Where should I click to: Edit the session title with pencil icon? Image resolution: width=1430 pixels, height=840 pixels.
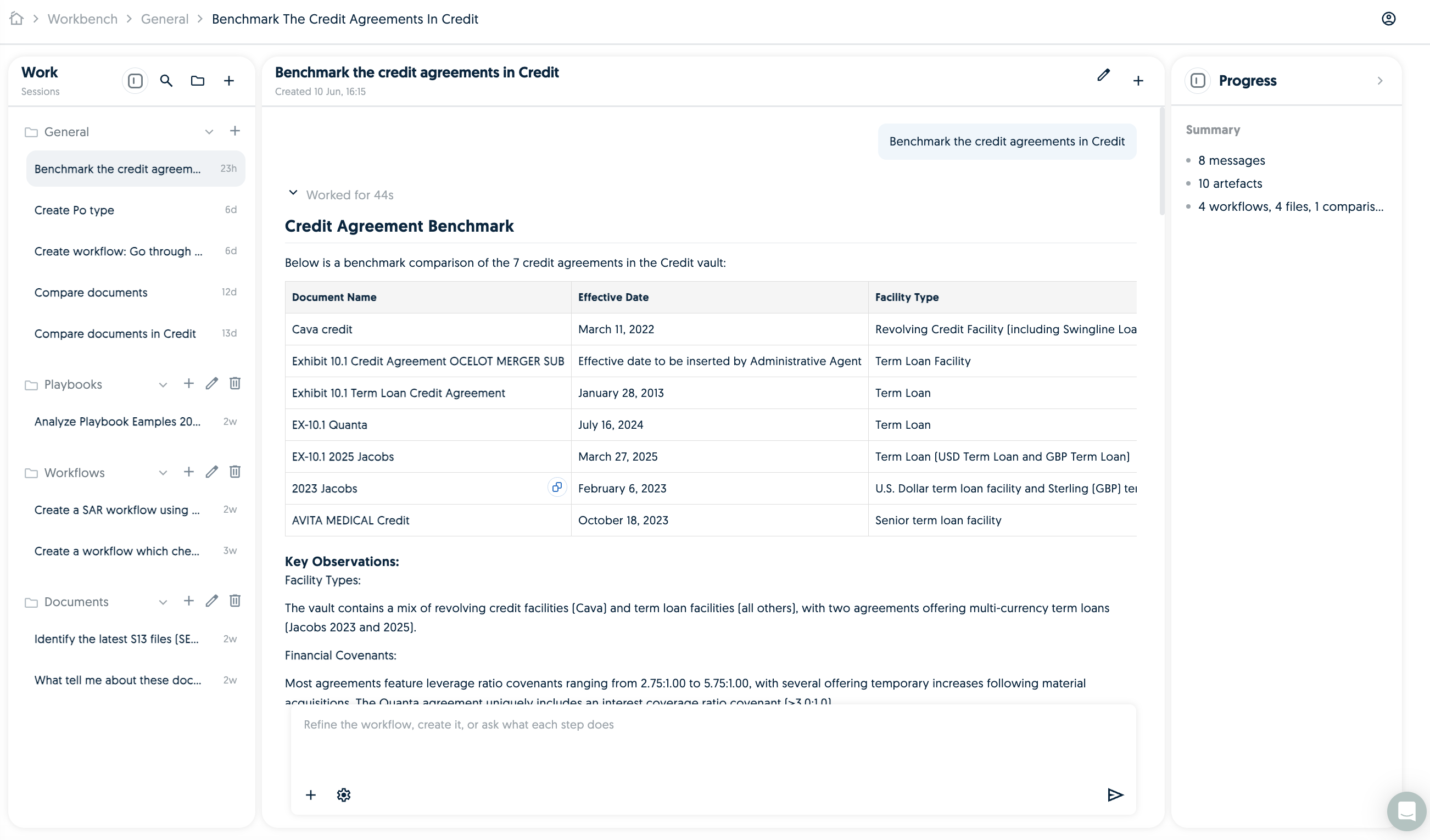click(1103, 75)
